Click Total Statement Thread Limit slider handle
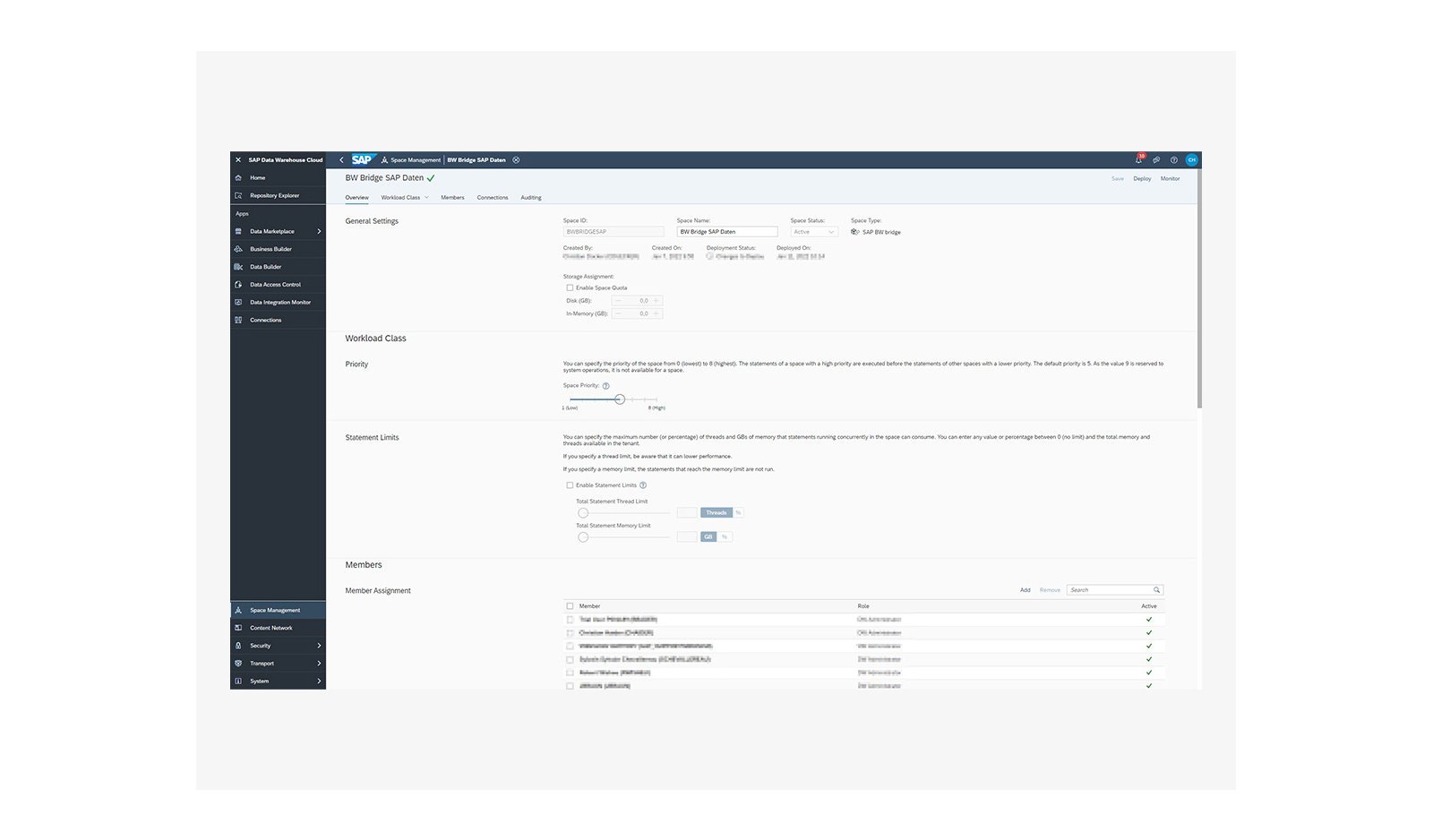The height and width of the screenshot is (840, 1433). [x=583, y=513]
